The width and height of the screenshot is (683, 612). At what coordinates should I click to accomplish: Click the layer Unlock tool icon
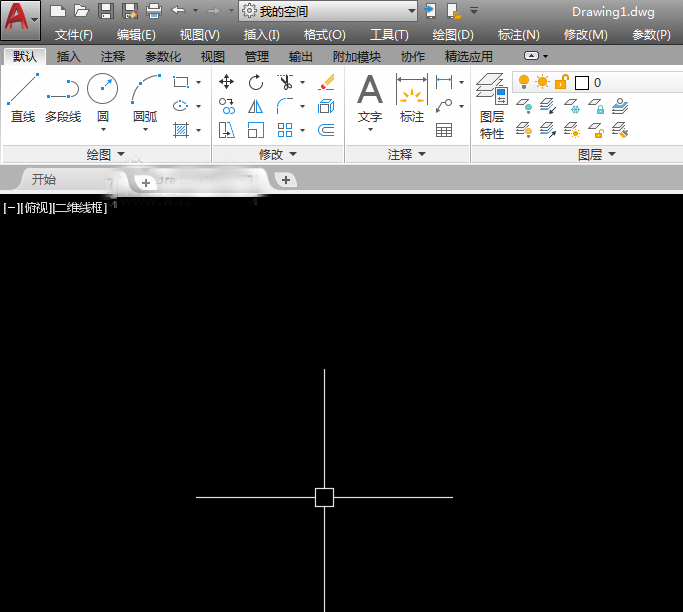(x=596, y=130)
